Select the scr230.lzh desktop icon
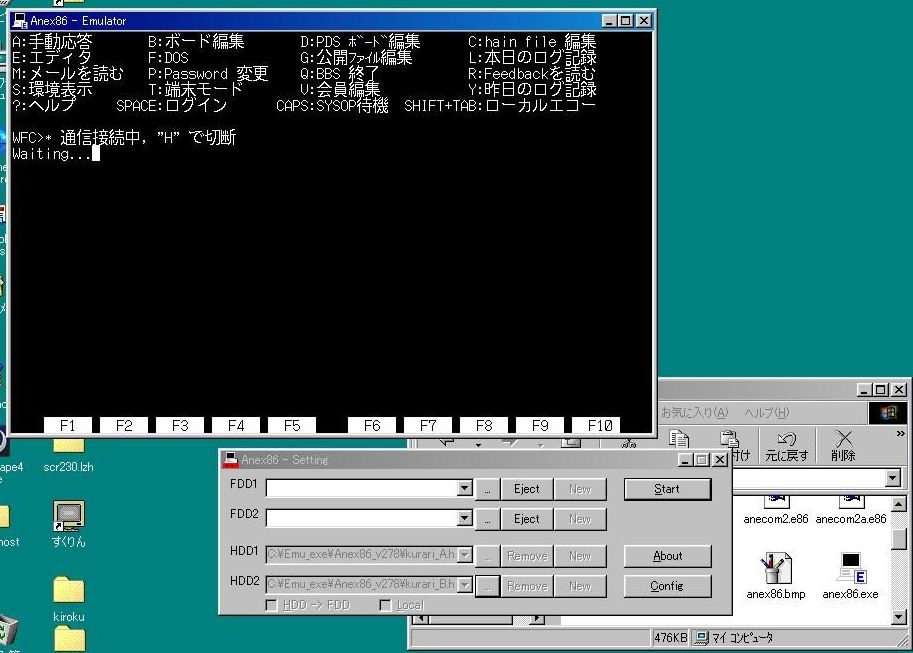The height and width of the screenshot is (653, 913). click(x=68, y=456)
